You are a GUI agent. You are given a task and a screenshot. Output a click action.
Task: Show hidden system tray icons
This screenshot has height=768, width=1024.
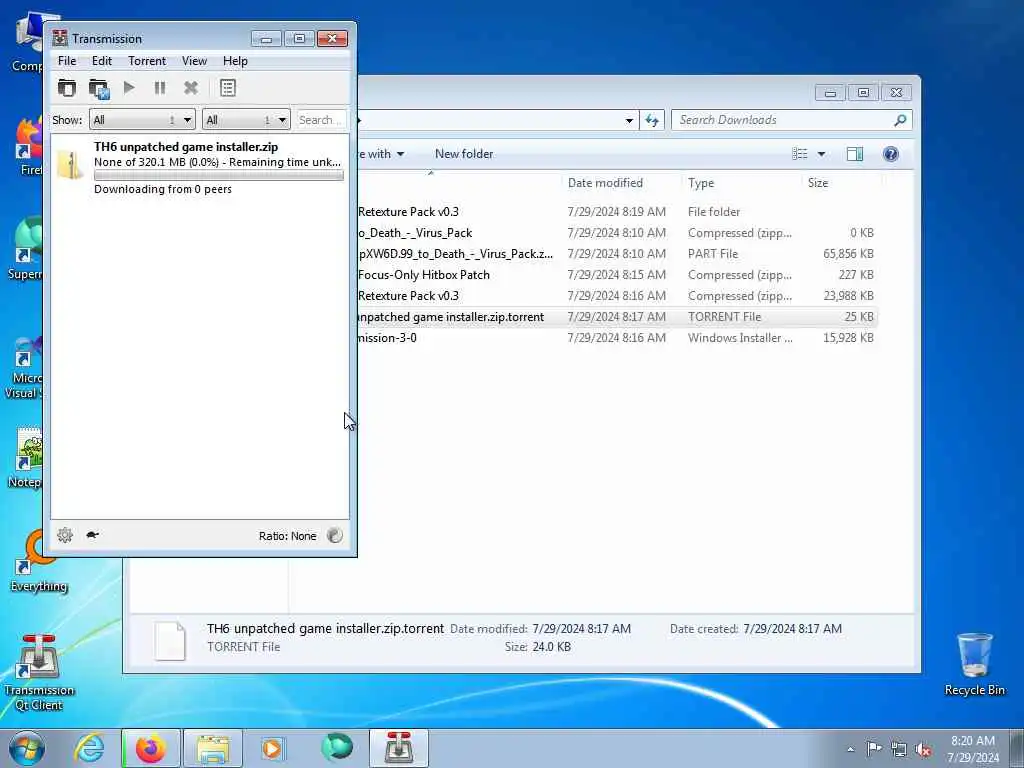[850, 749]
